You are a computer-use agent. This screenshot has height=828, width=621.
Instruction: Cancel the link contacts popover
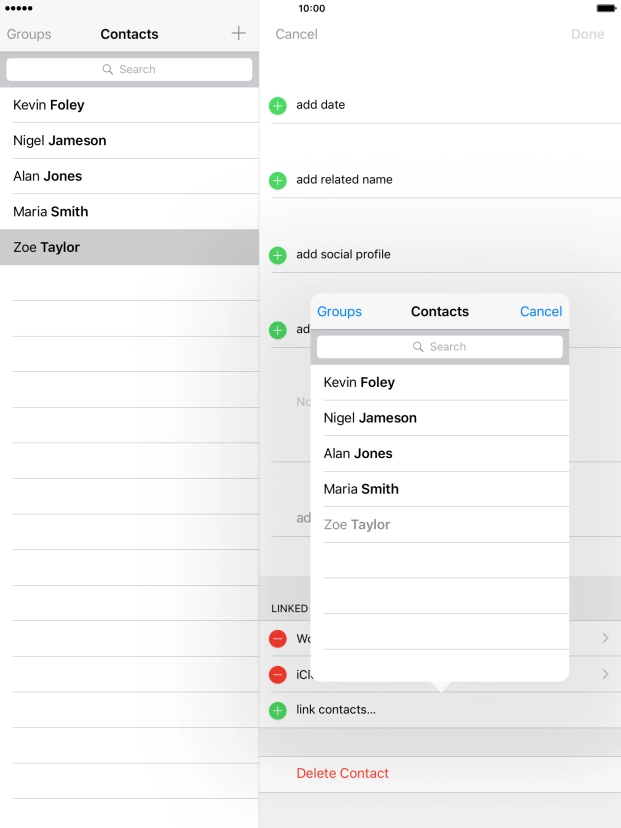(541, 312)
